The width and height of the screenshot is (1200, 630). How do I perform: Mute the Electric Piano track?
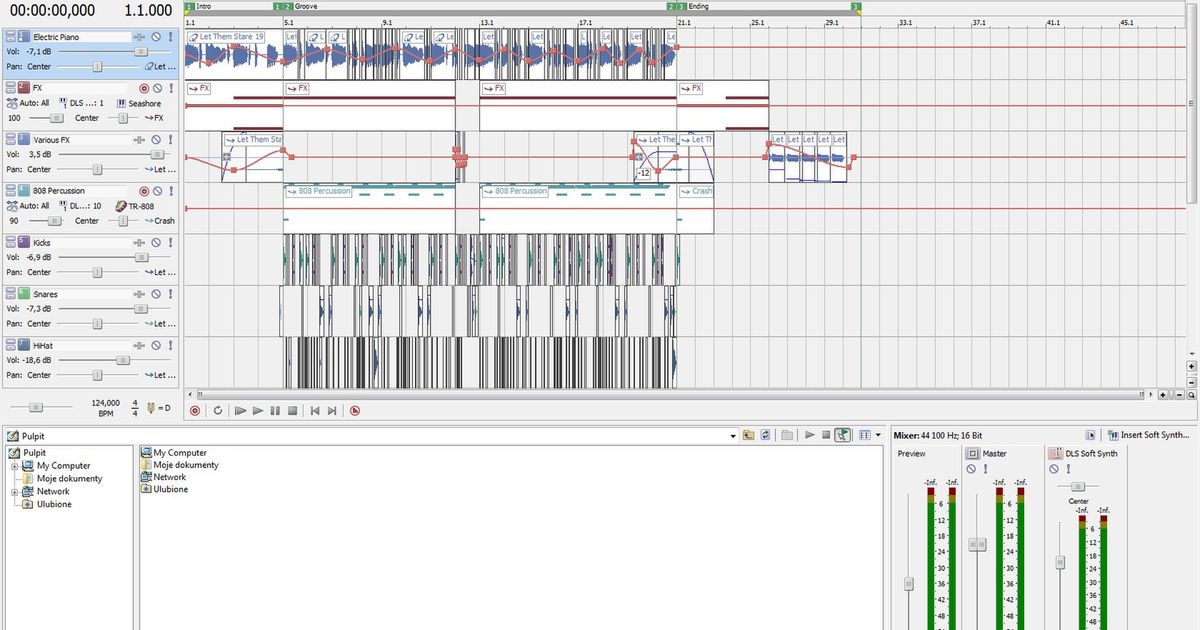[x=156, y=38]
